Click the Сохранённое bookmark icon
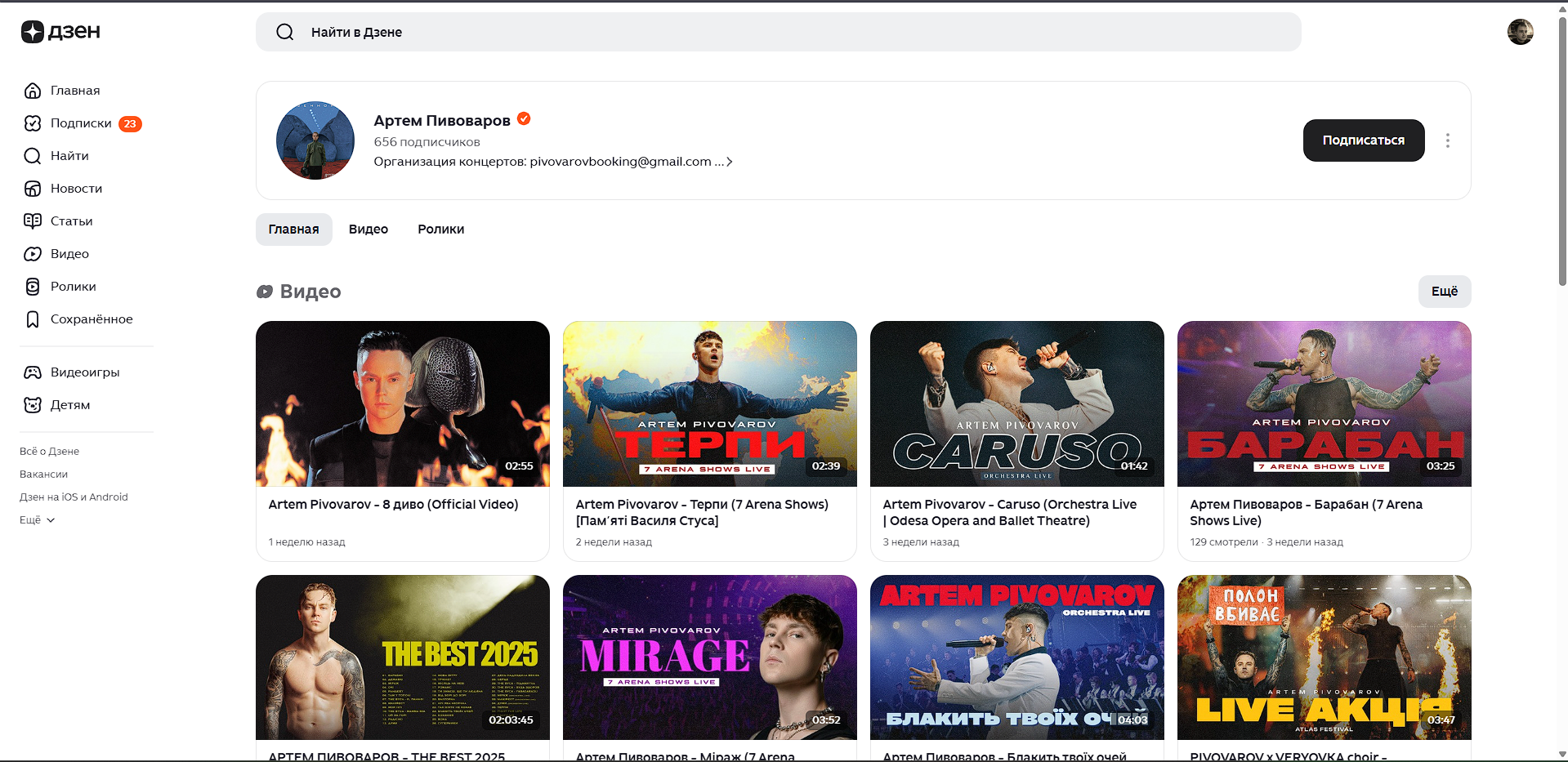This screenshot has height=762, width=1568. (33, 319)
